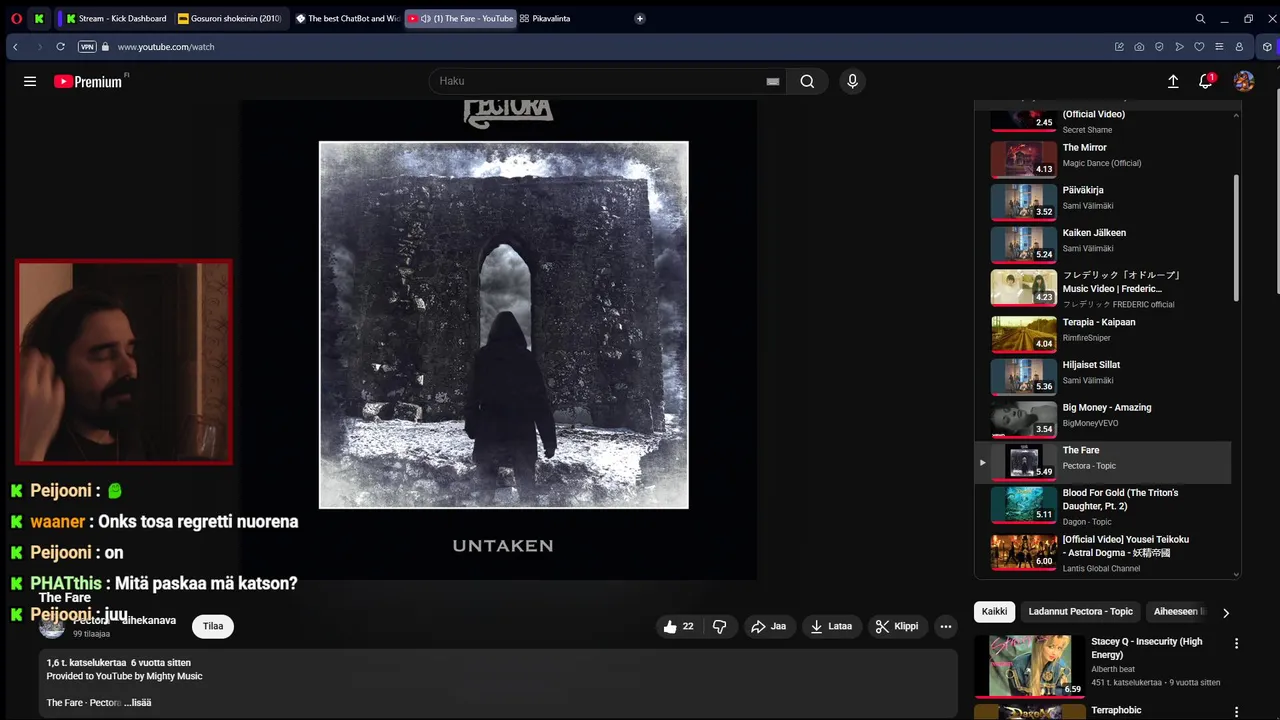Play Blood For Gold by Dagon

[x=1103, y=506]
